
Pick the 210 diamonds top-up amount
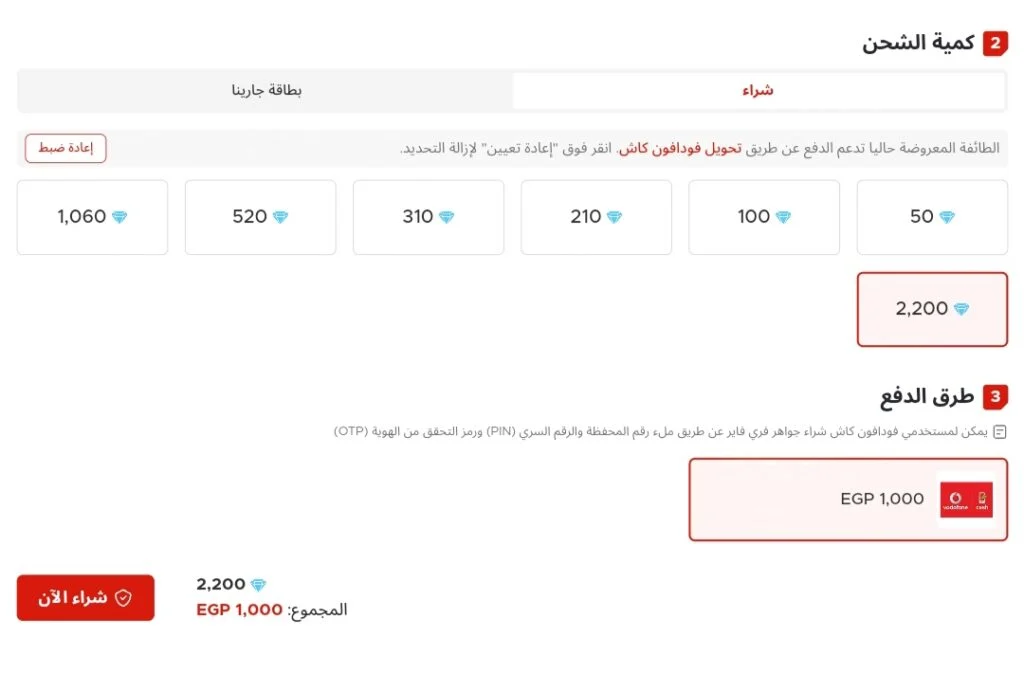coord(596,217)
